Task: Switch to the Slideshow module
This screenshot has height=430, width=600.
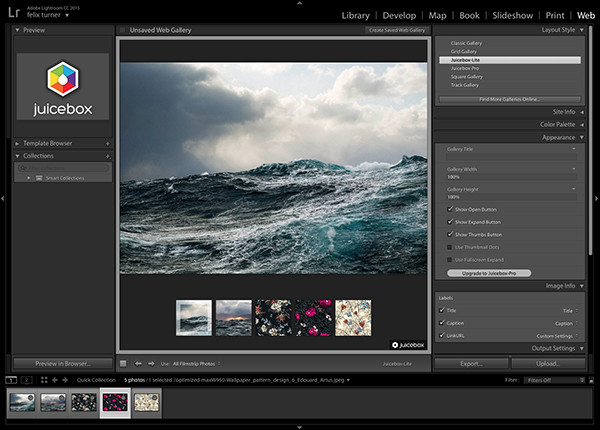Action: [x=512, y=16]
